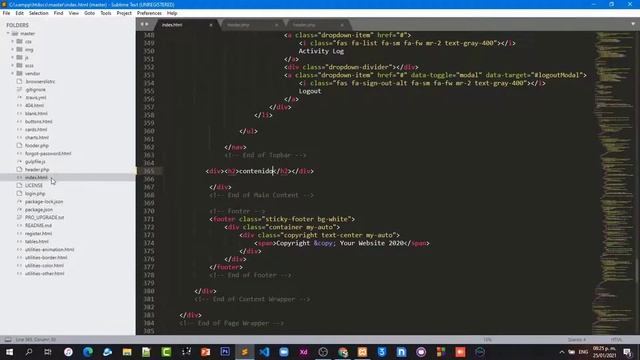Open the Goto menu
The width and height of the screenshot is (640, 360).
89,13
